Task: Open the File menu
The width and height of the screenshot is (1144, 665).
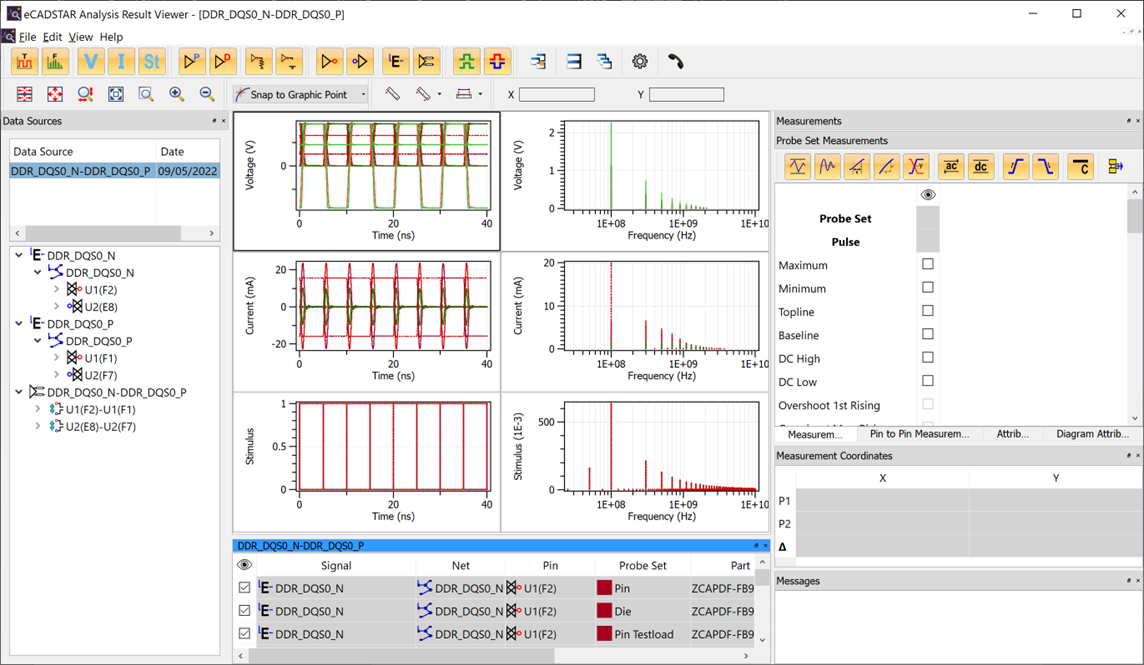Action: coord(28,37)
